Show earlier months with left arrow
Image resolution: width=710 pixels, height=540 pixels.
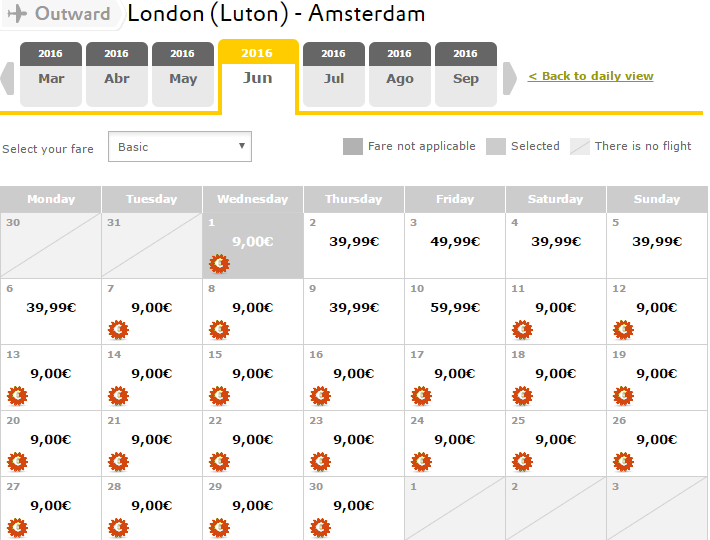7,79
